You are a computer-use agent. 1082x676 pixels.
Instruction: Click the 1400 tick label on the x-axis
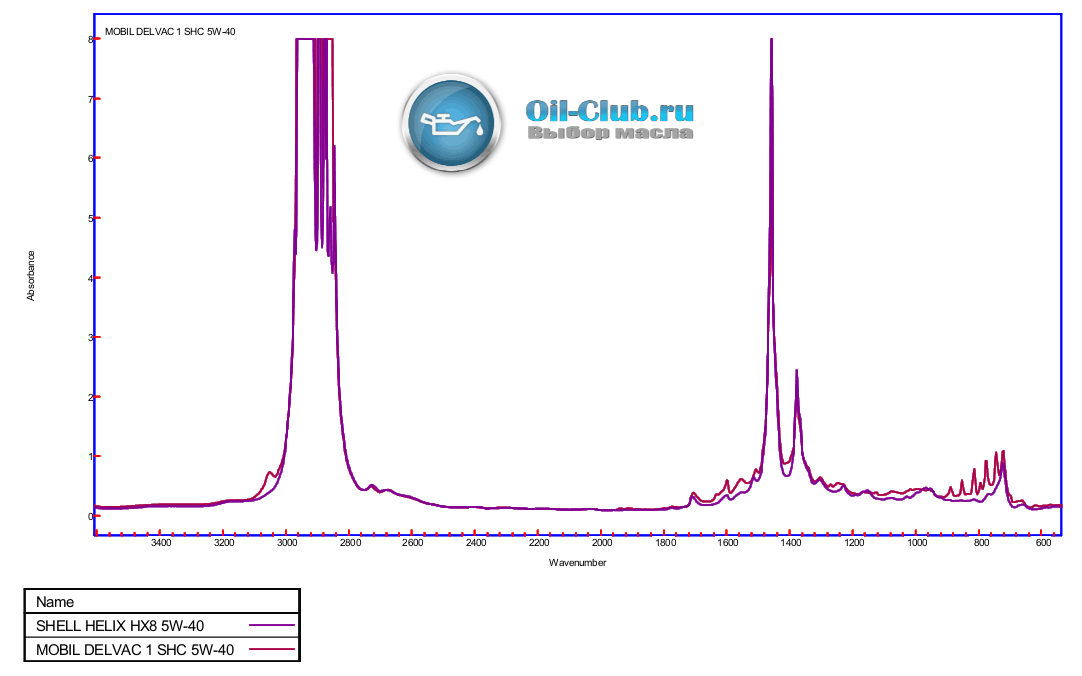coord(791,543)
